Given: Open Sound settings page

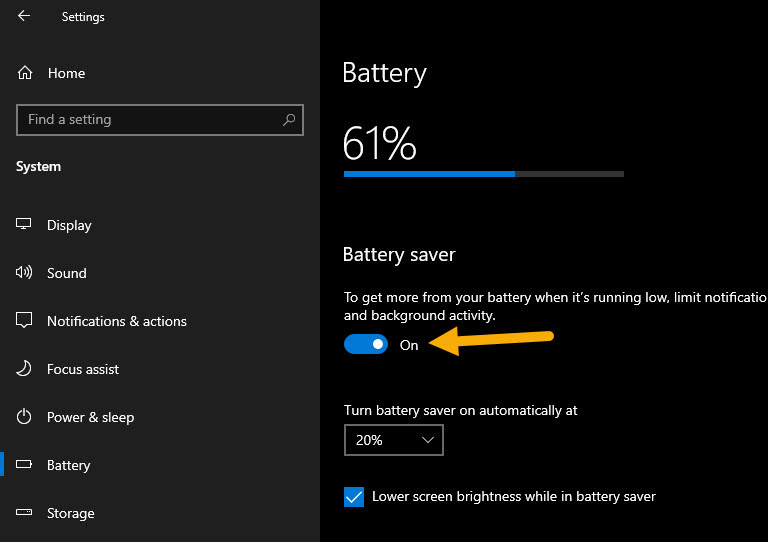Looking at the screenshot, I should [67, 273].
